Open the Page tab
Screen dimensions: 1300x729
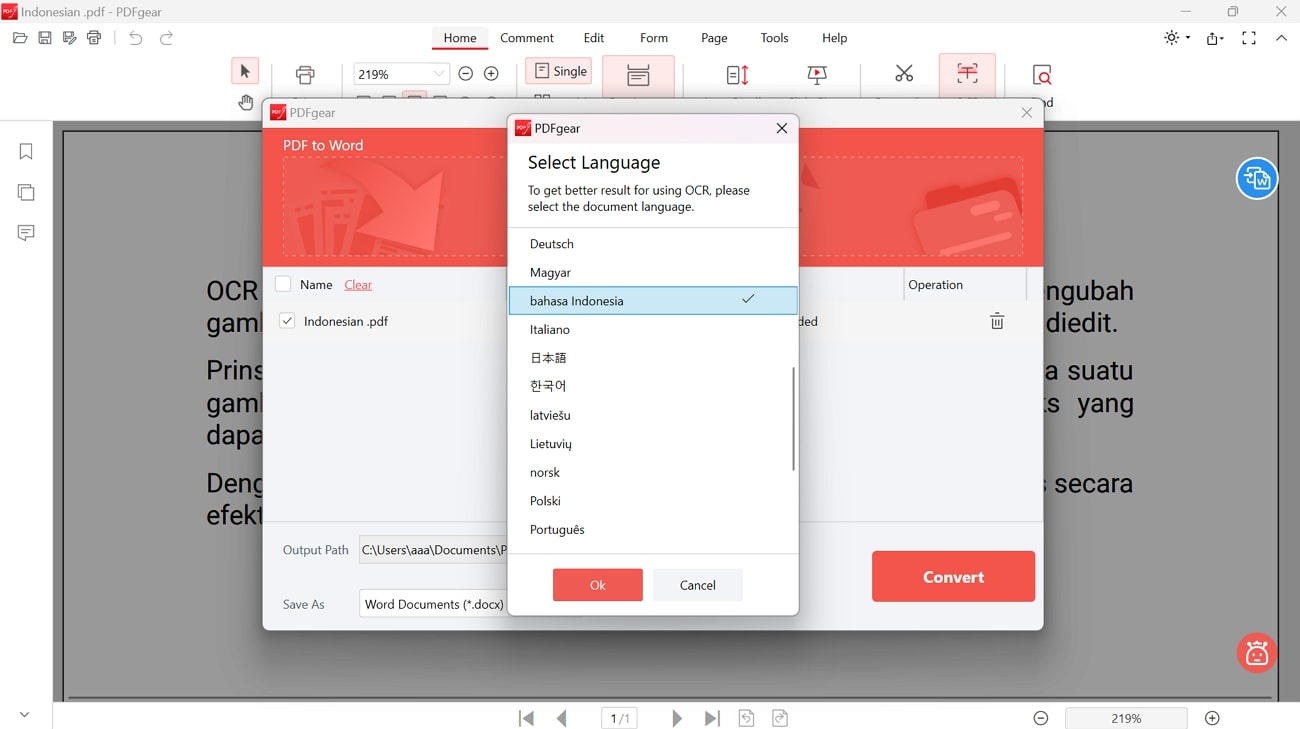point(714,38)
